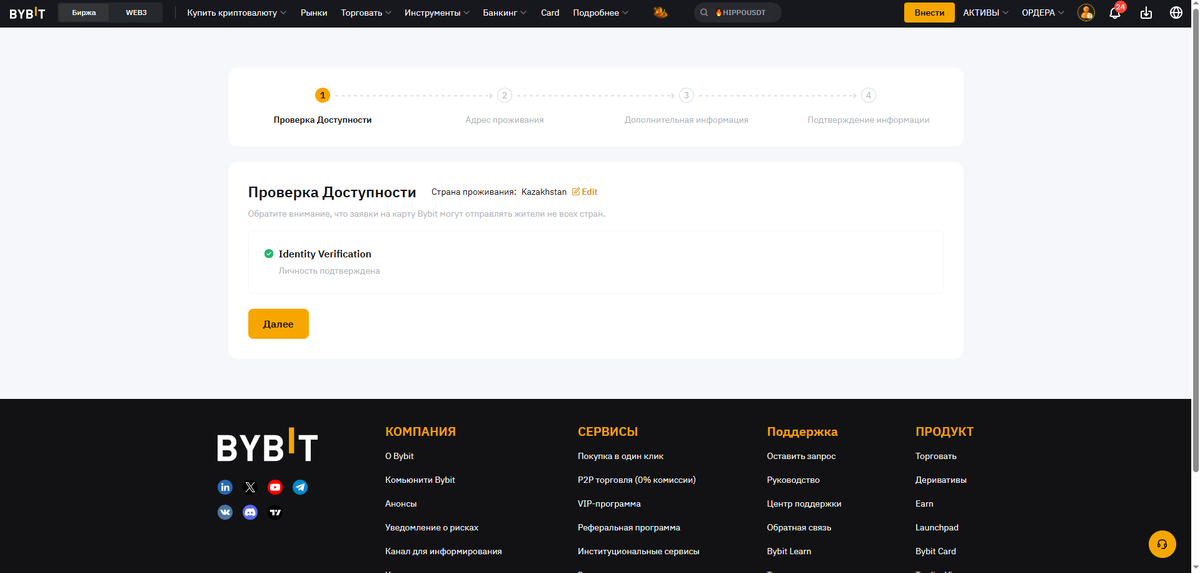Expand the АКТИВЫ dropdown
The width and height of the screenshot is (1200, 573).
click(985, 13)
